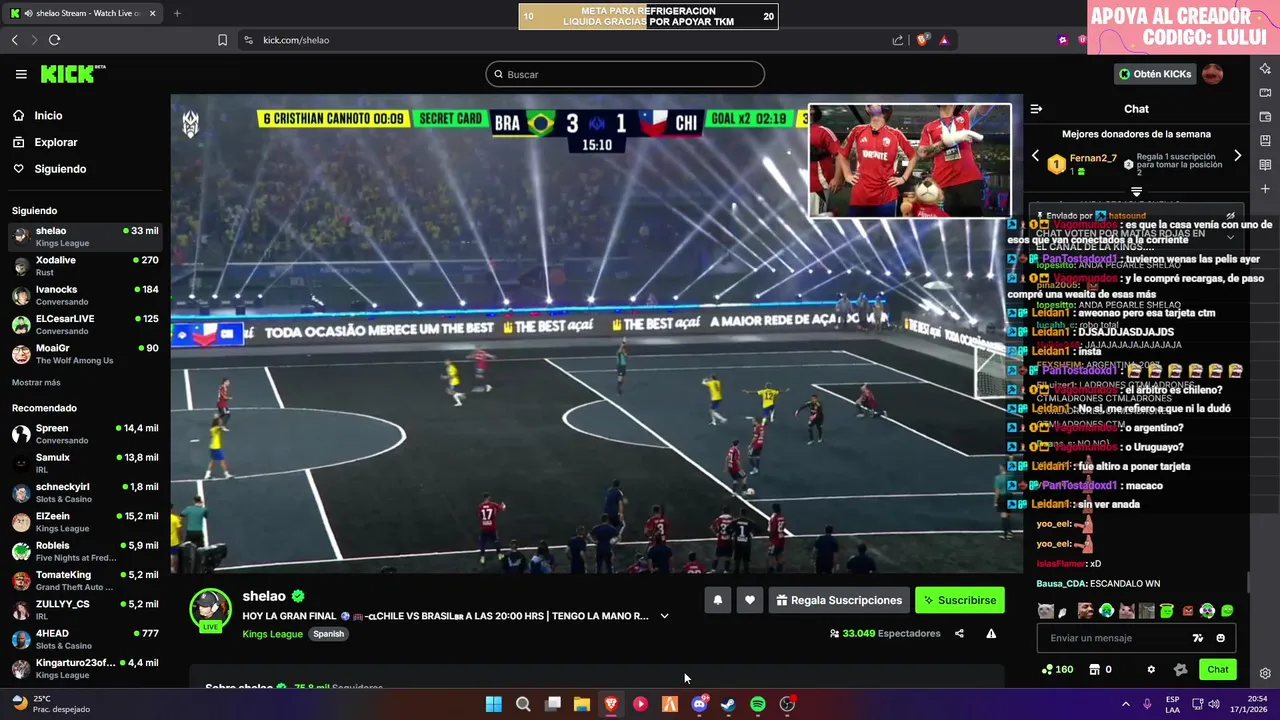Click the green Suscribirse button
1280x720 pixels.
tap(959, 600)
